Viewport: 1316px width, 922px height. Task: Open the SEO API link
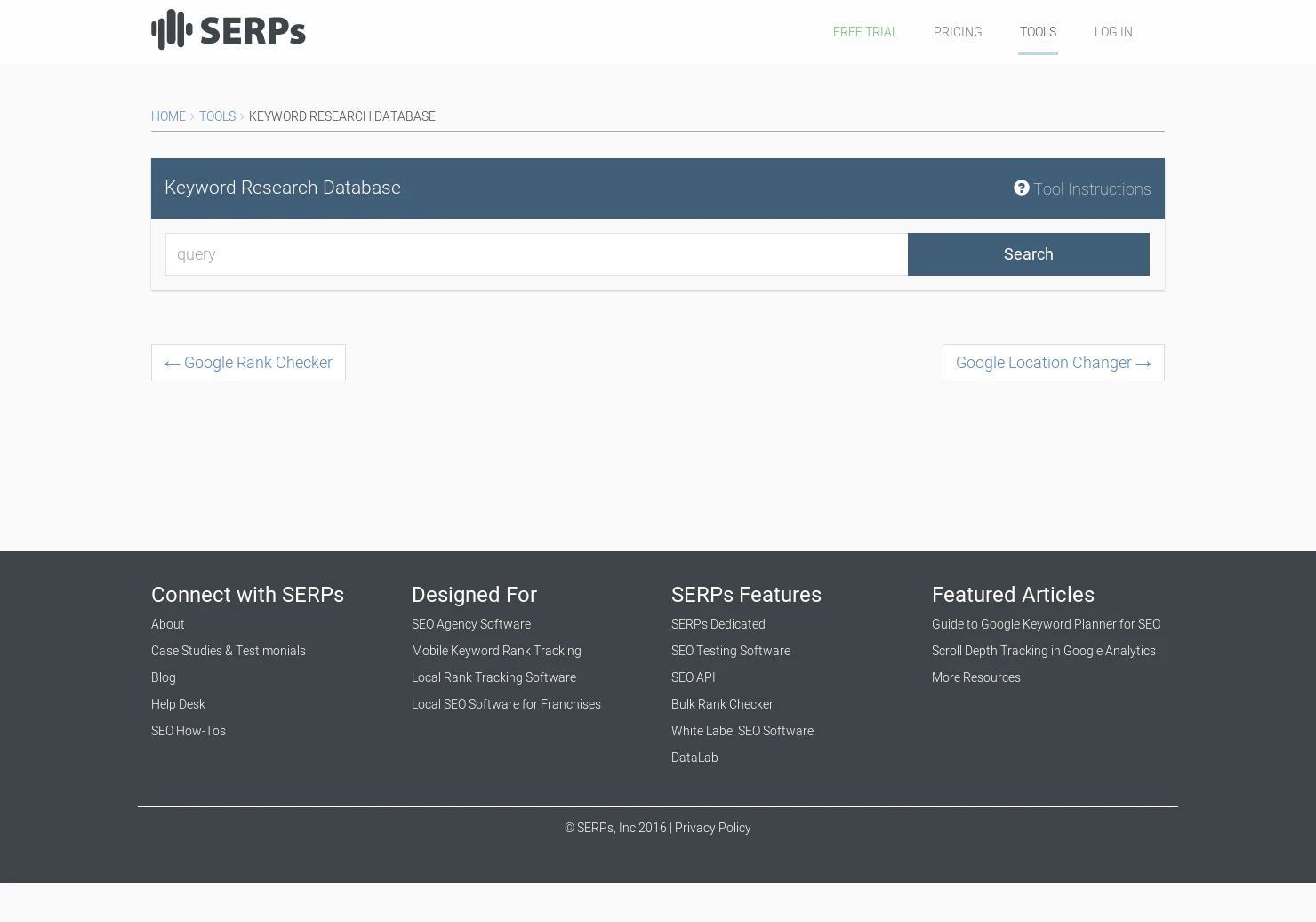[x=694, y=677]
